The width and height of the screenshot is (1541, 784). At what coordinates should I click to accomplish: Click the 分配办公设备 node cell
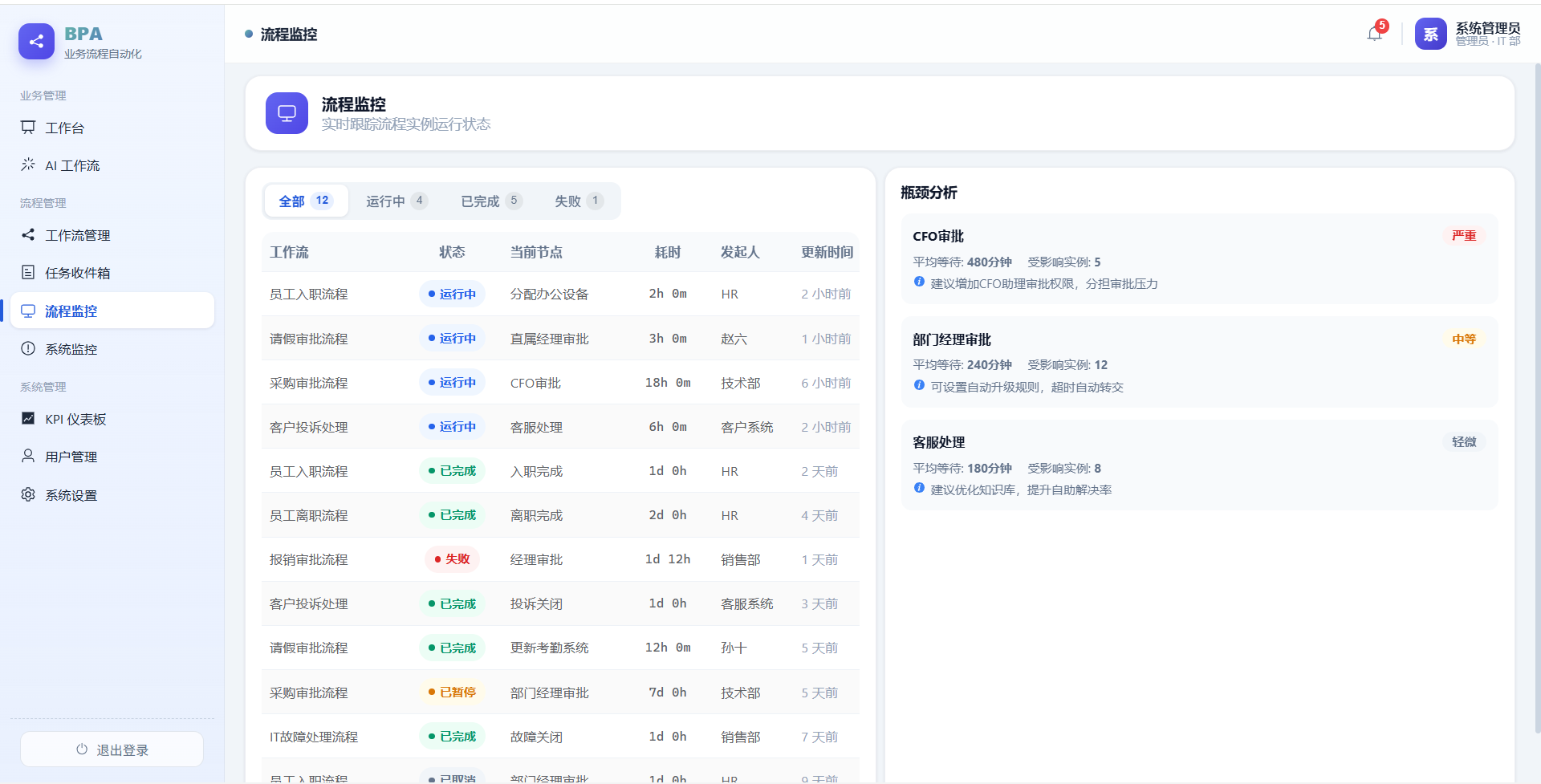[x=550, y=295]
